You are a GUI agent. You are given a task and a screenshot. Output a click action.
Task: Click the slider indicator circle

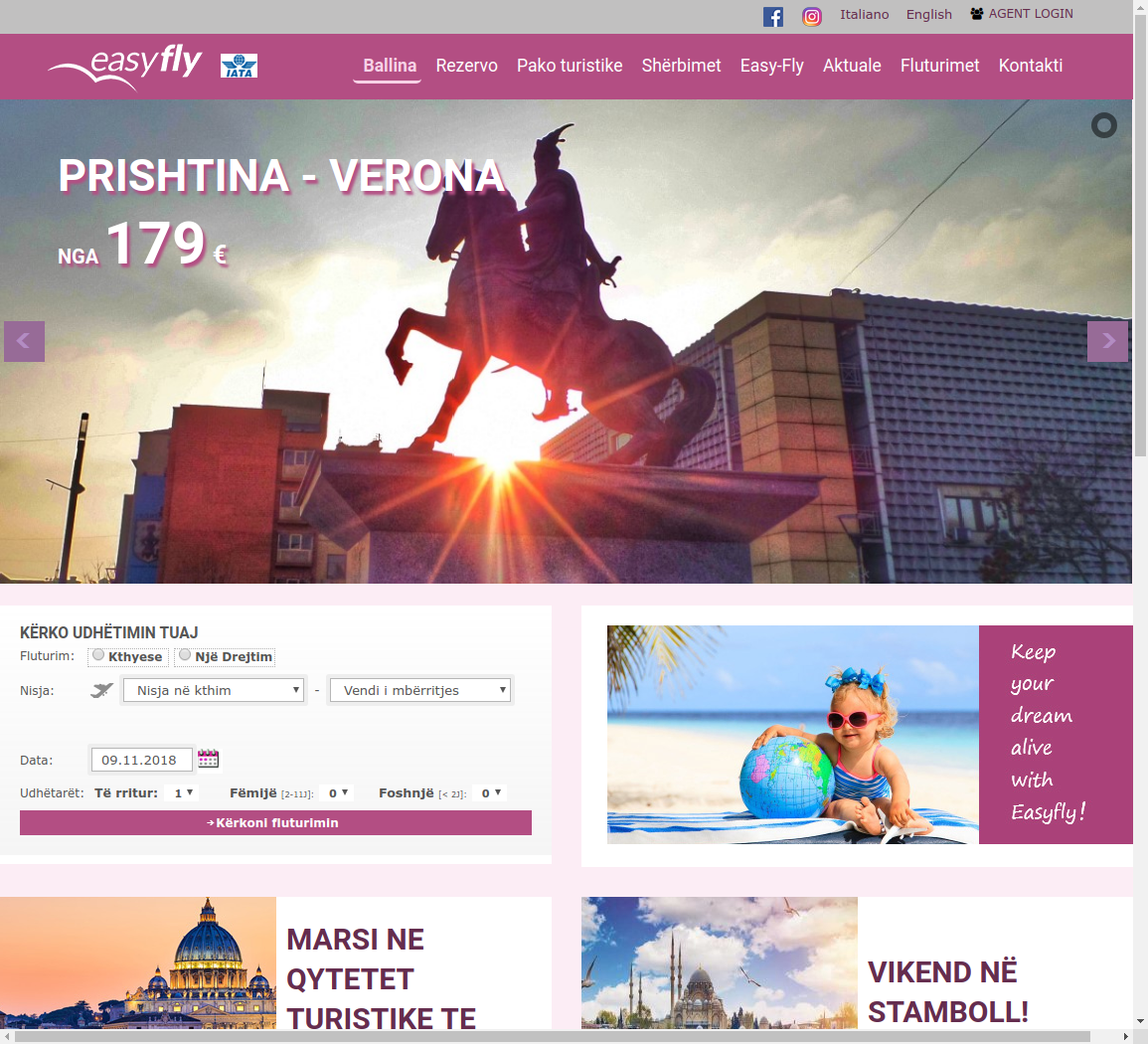click(1104, 125)
